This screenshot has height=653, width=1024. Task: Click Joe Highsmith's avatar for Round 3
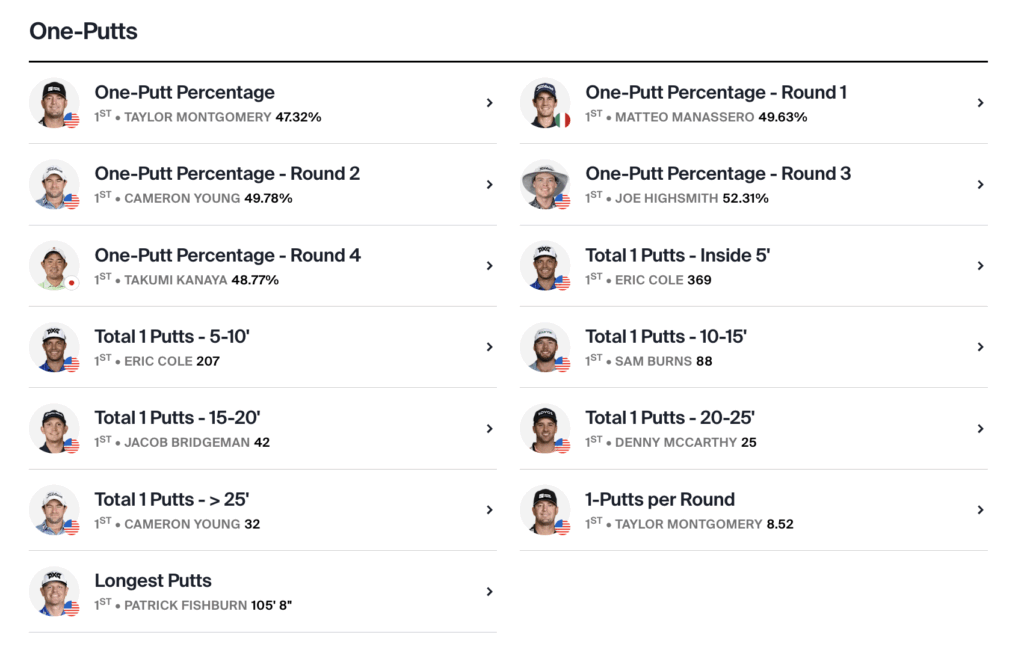tap(545, 185)
